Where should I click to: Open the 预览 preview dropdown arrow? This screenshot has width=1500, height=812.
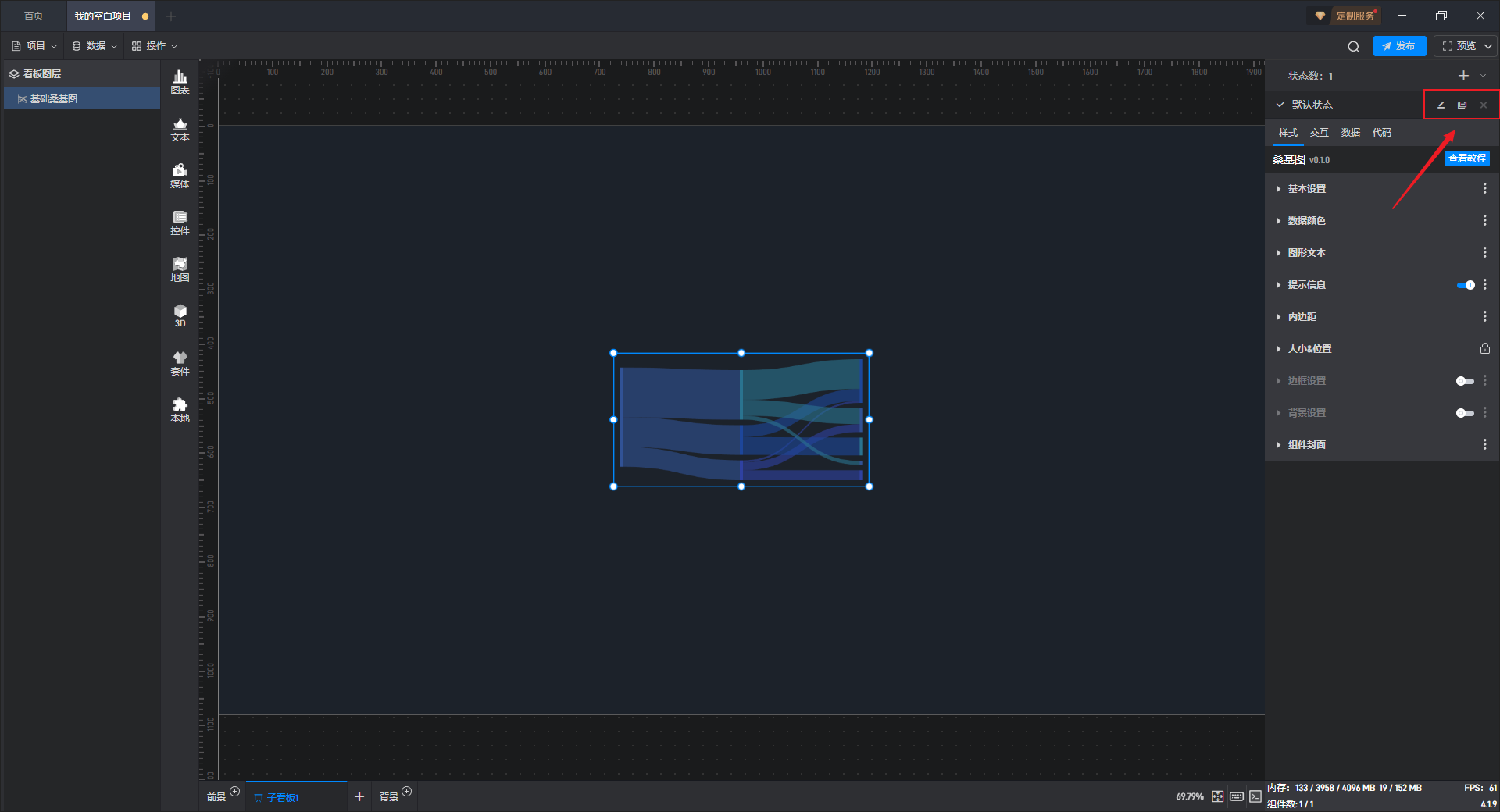pos(1487,46)
